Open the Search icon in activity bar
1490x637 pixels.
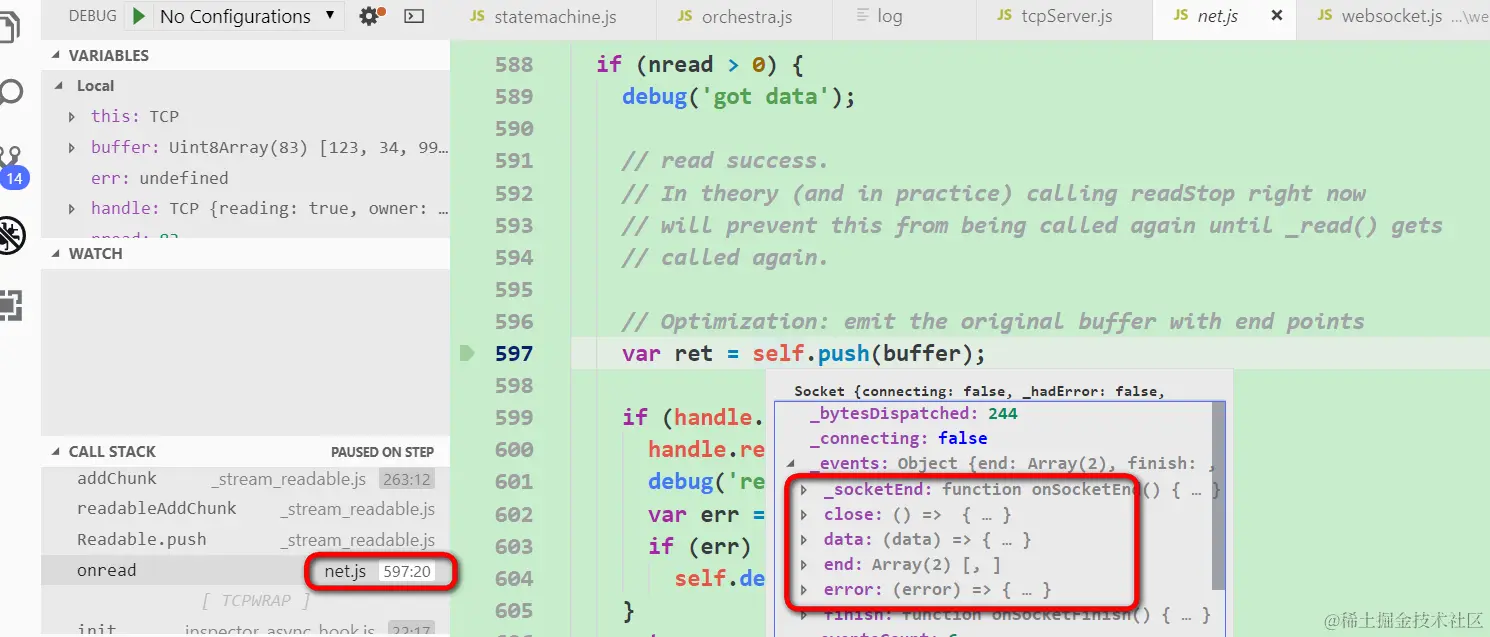[x=10, y=93]
